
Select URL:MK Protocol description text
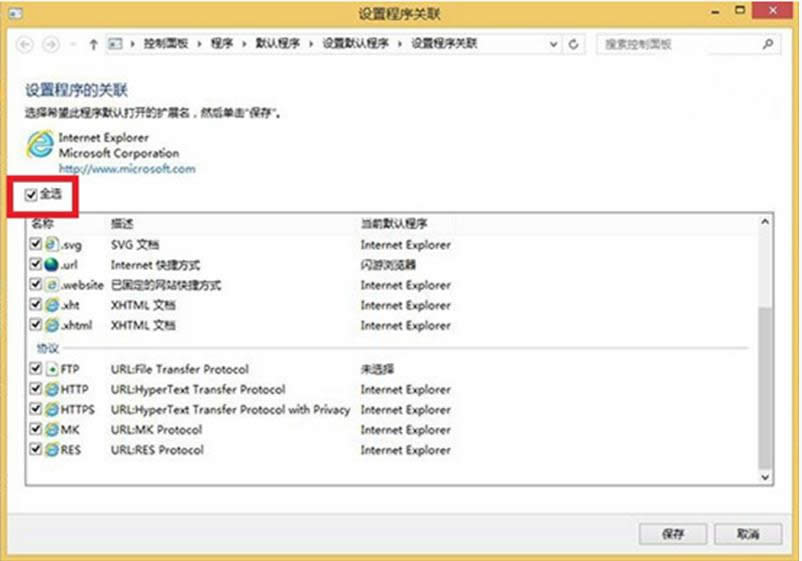click(x=157, y=429)
